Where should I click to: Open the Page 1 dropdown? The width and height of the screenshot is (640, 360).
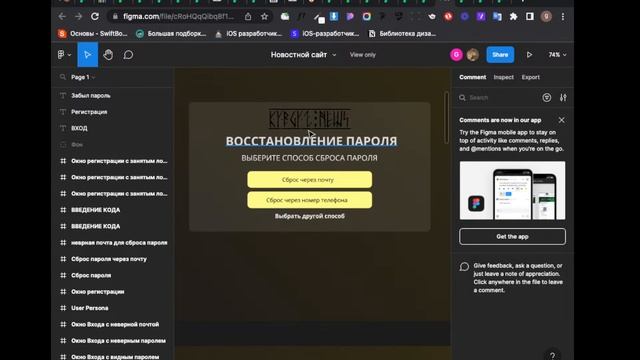[83, 77]
